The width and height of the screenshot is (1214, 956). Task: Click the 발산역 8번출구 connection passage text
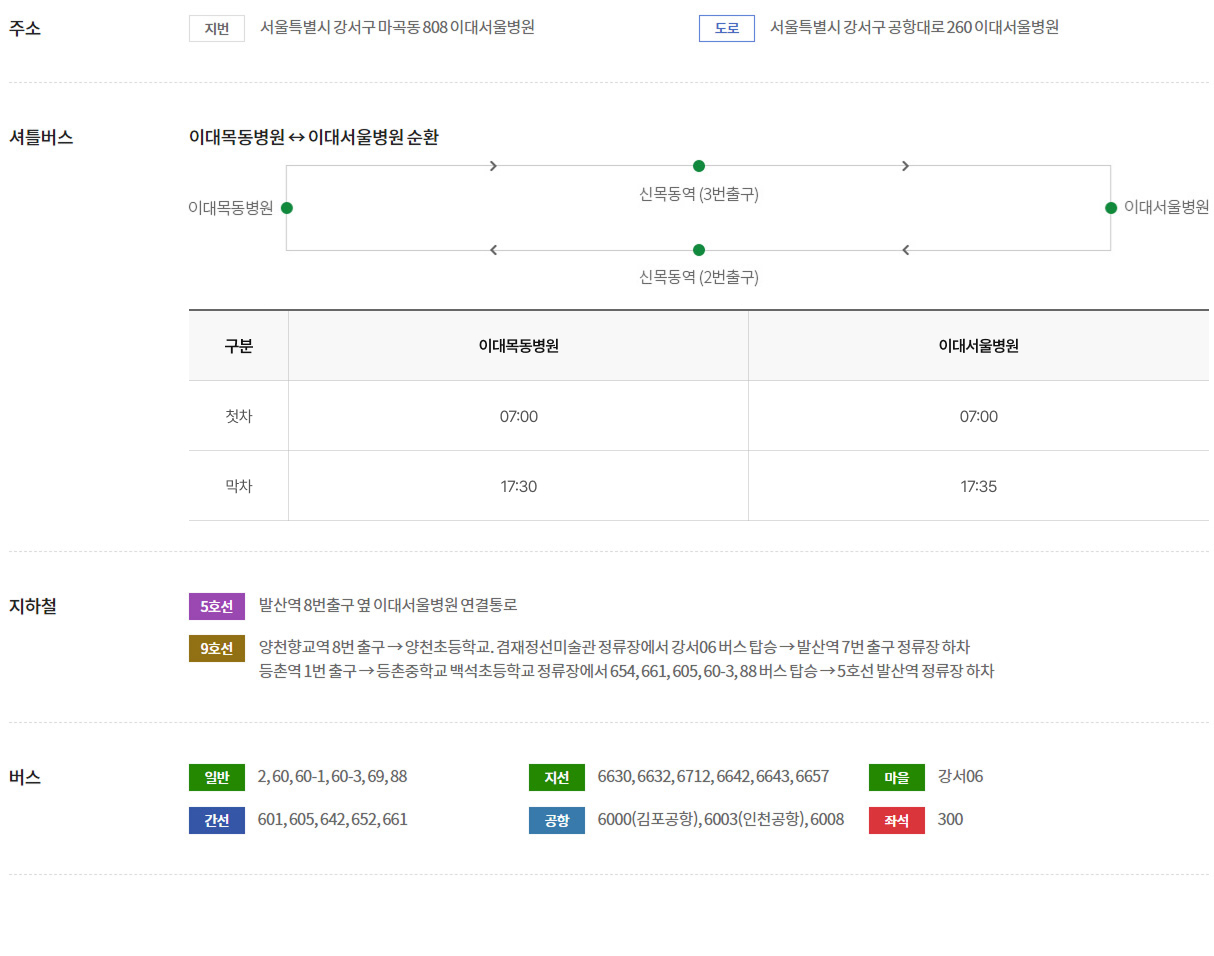388,605
